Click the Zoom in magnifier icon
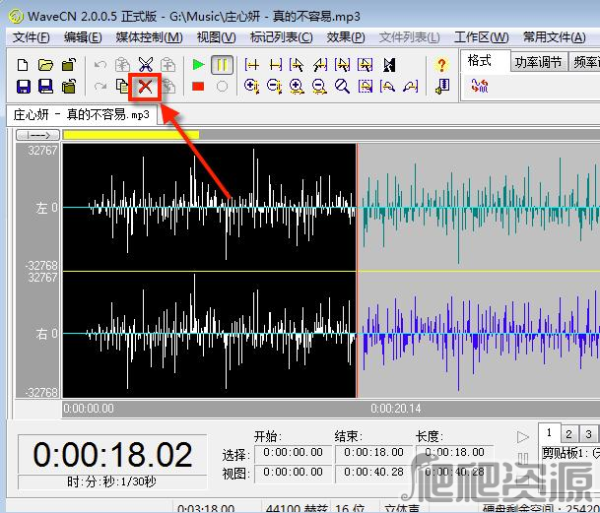 tap(296, 87)
